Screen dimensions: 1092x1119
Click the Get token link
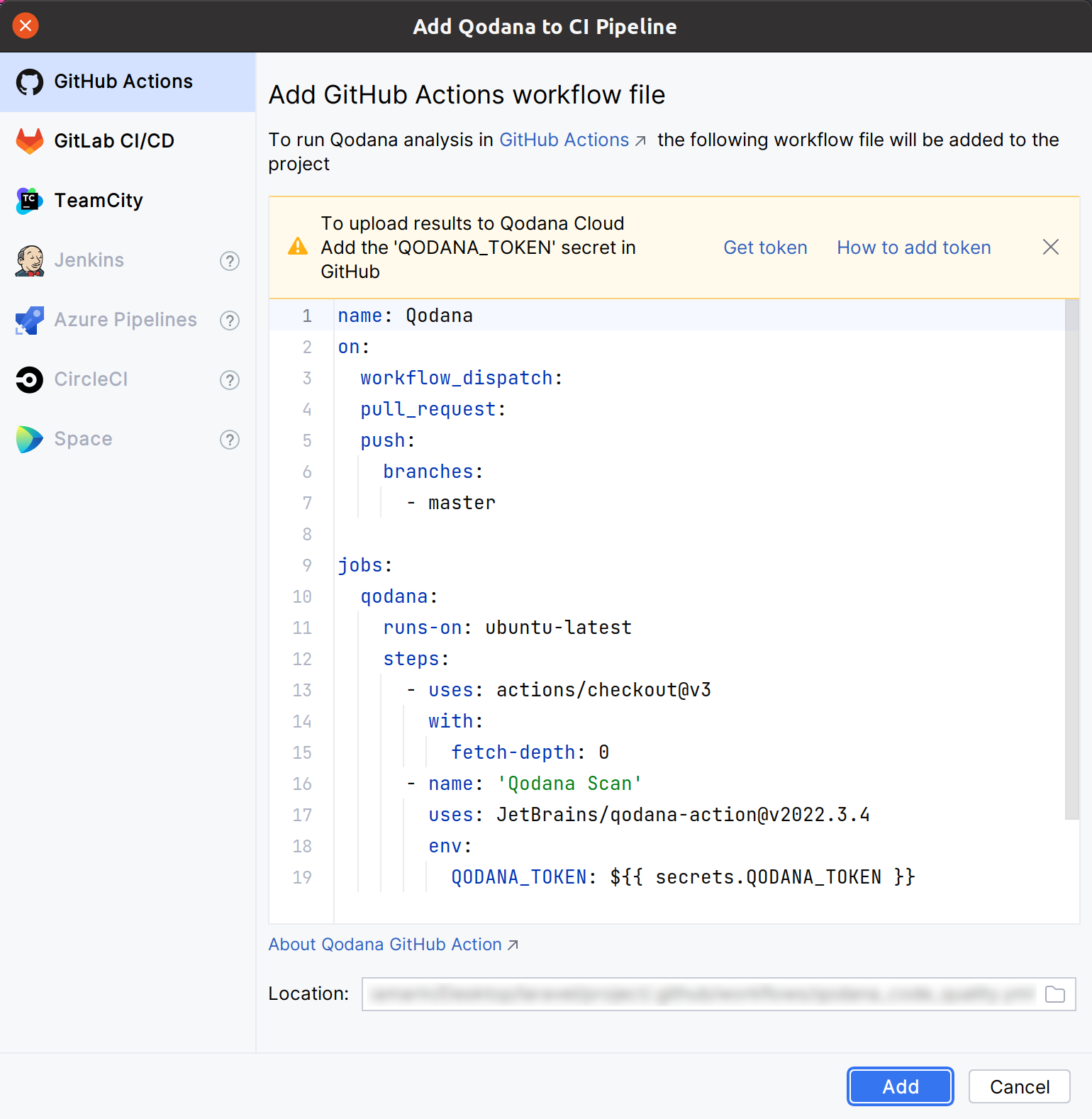(x=765, y=247)
